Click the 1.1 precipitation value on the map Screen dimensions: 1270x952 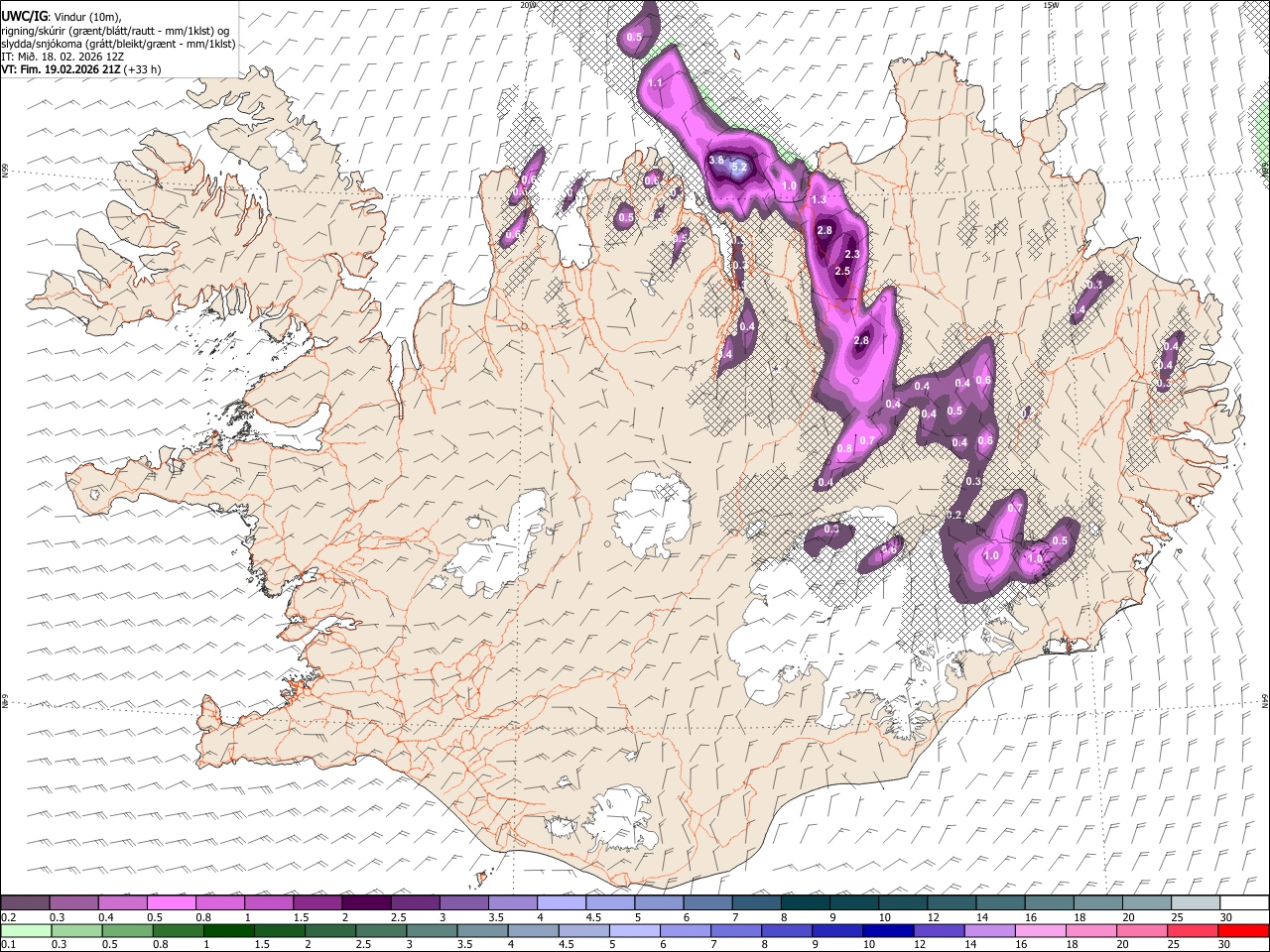point(656,83)
